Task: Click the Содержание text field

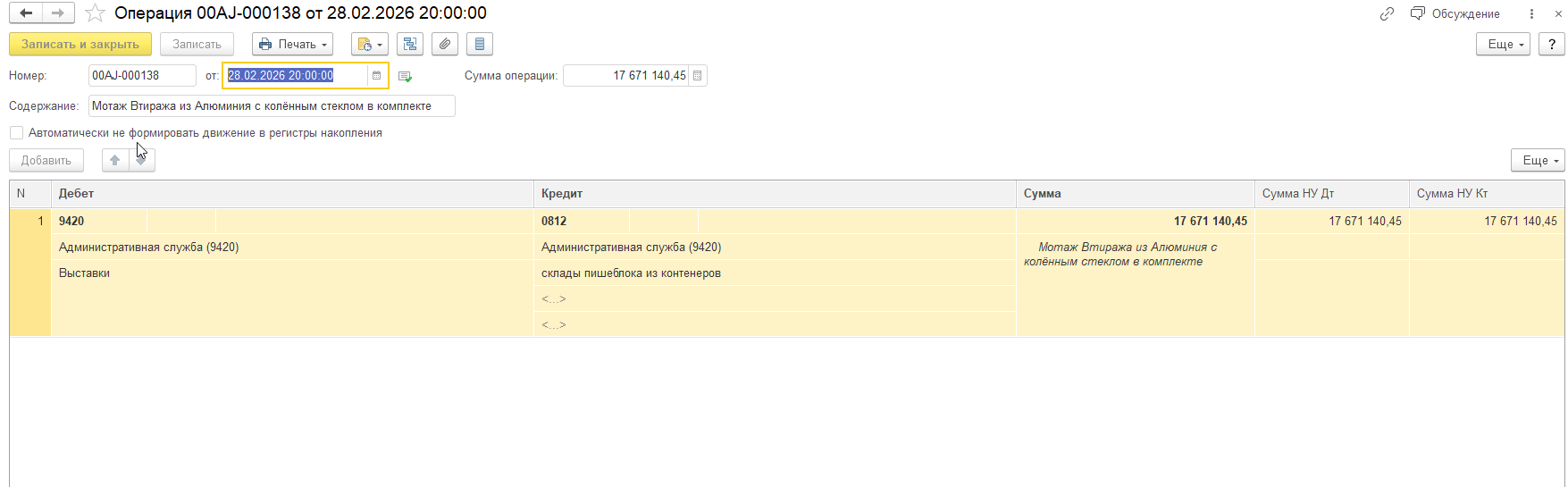Action: (x=272, y=106)
